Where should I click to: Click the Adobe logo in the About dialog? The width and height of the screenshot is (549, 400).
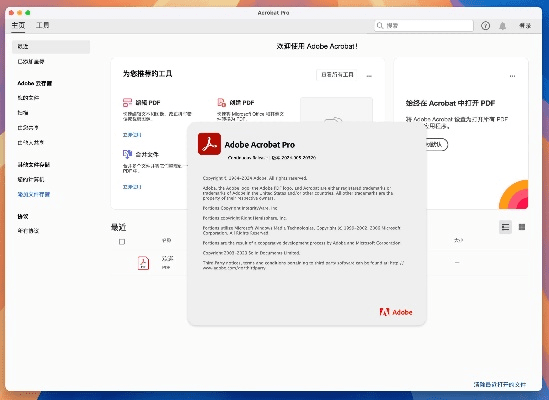tap(396, 312)
